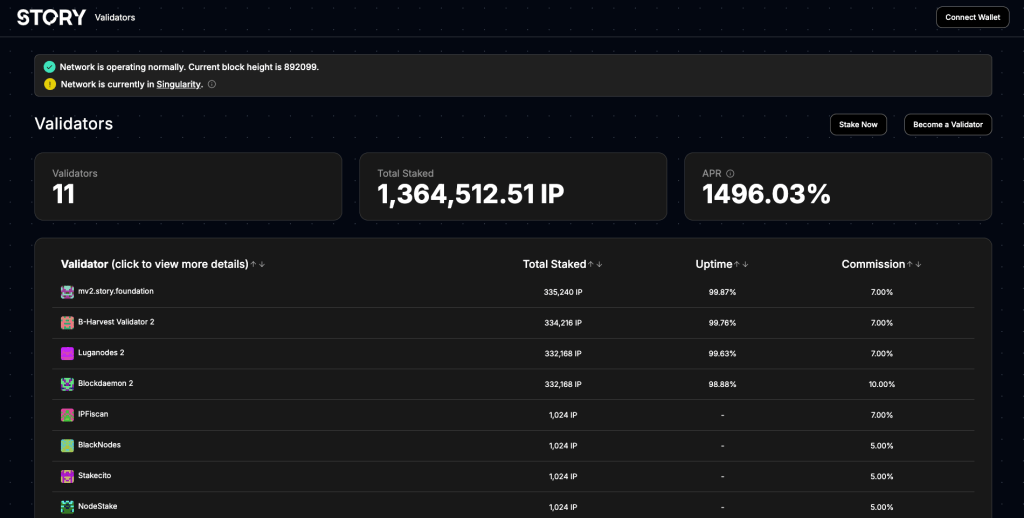Click the Stakecito validator avatar icon

tap(67, 477)
